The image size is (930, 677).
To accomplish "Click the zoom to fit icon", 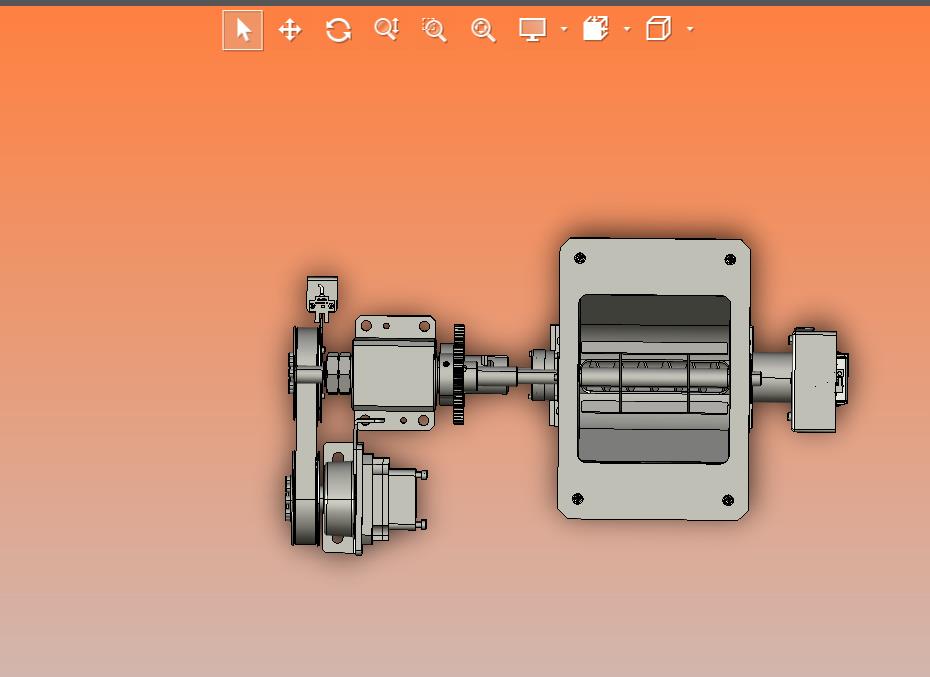I will pos(483,30).
